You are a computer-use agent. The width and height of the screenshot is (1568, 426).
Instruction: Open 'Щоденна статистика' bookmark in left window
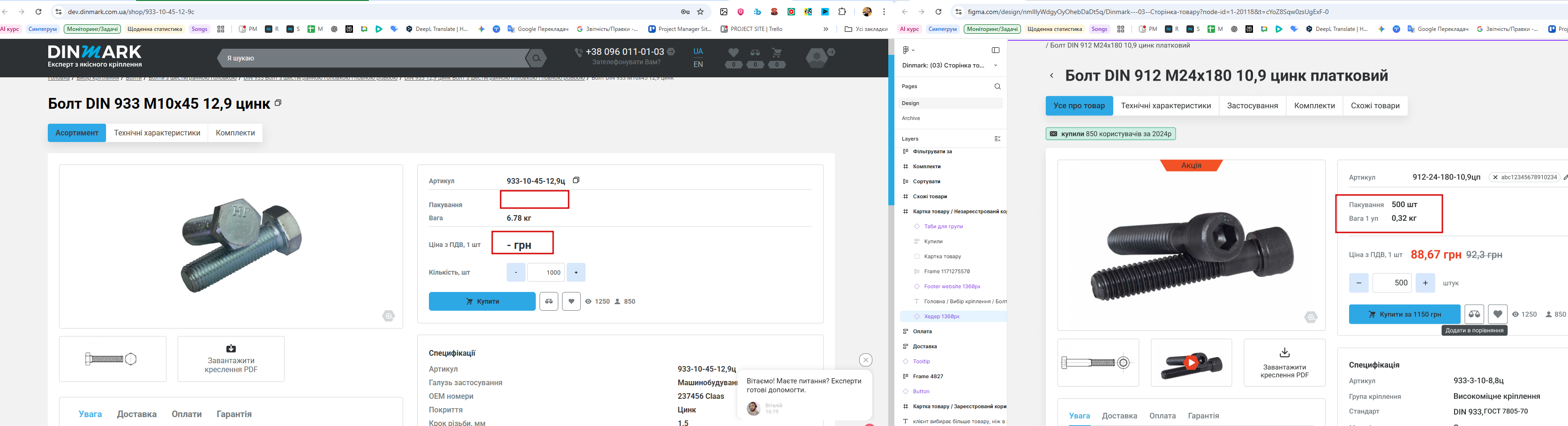tap(155, 29)
